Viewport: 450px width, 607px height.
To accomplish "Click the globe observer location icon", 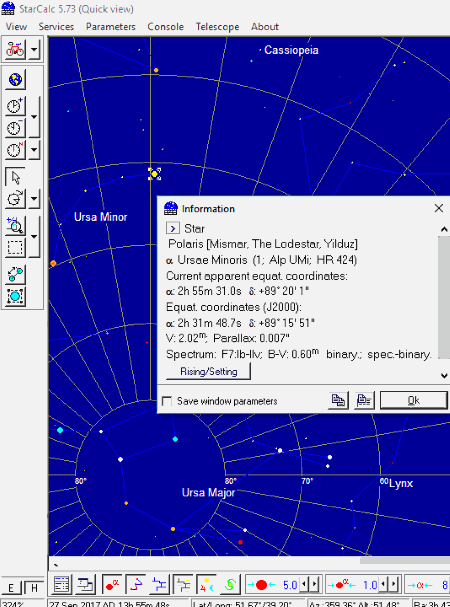I will (x=15, y=79).
